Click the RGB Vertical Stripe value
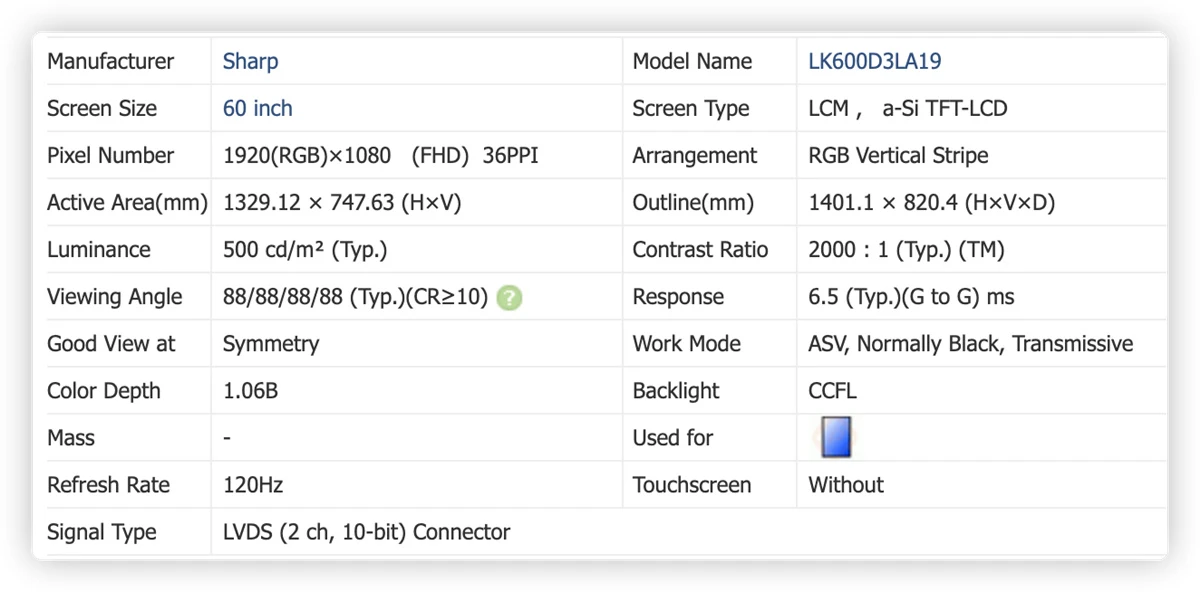 tap(898, 155)
